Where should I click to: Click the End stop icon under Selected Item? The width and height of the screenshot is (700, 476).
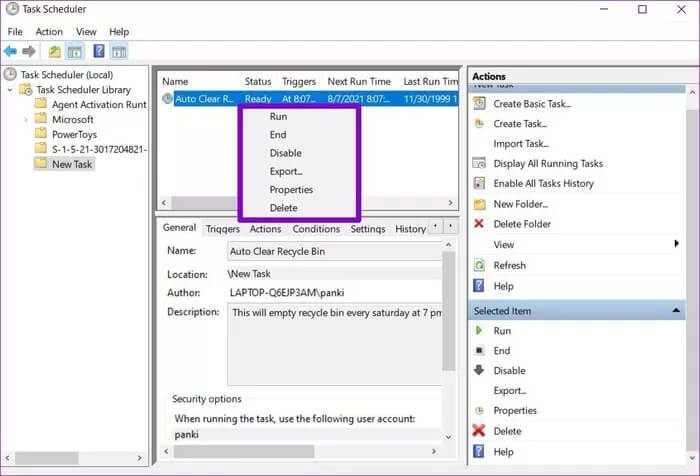(479, 350)
